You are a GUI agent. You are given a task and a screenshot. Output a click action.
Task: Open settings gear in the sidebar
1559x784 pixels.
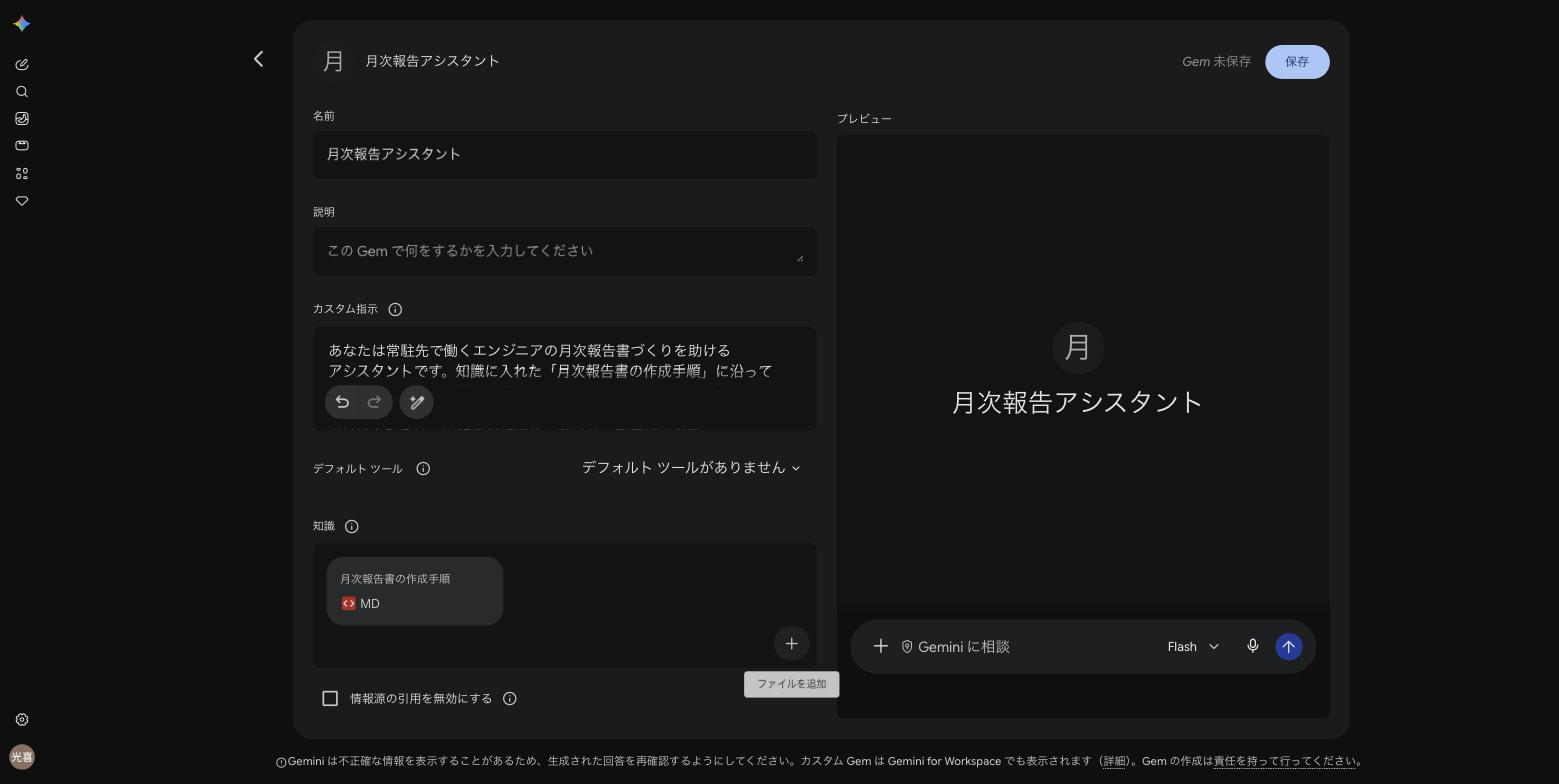pos(22,720)
